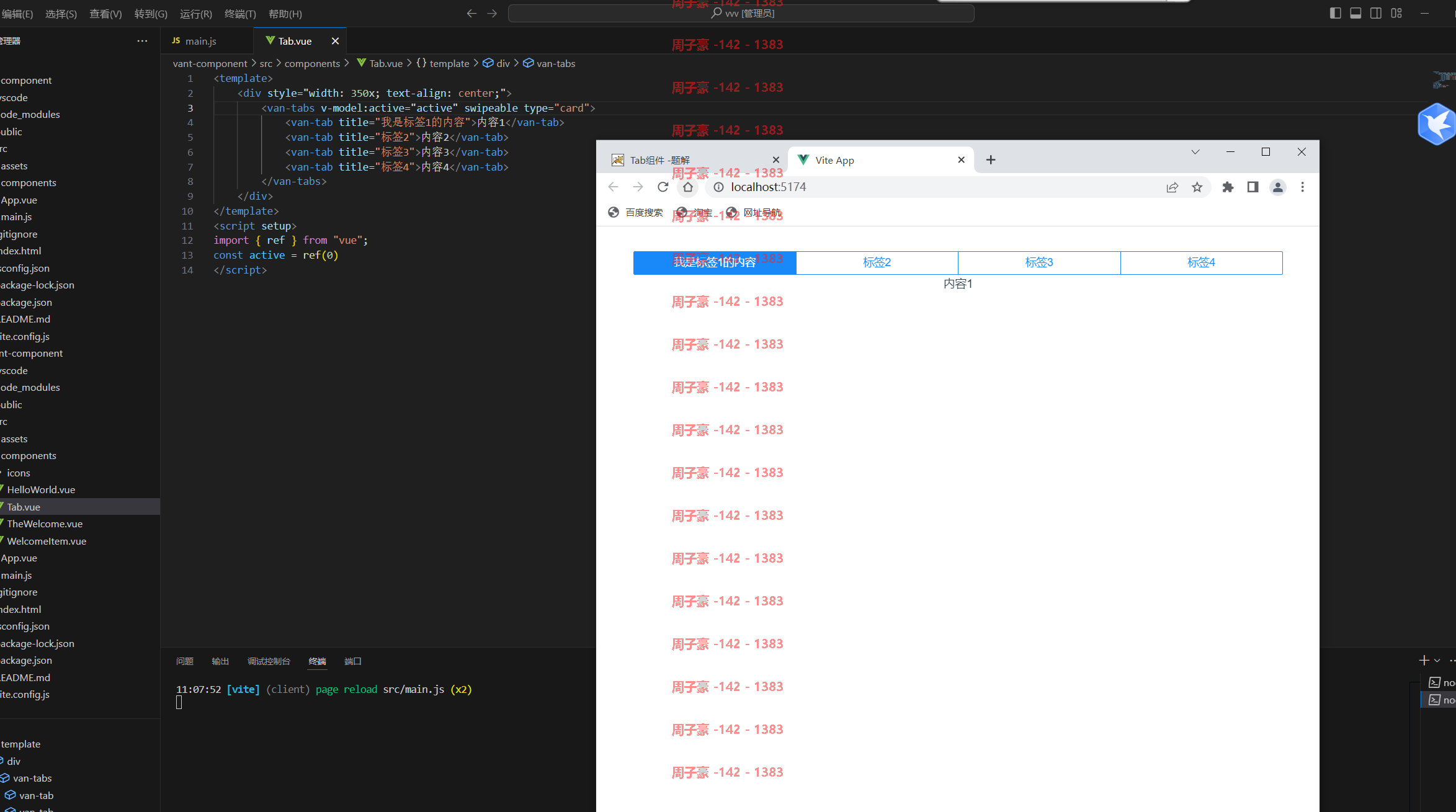
Task: Open browser tab search dropdown
Action: (x=1195, y=152)
